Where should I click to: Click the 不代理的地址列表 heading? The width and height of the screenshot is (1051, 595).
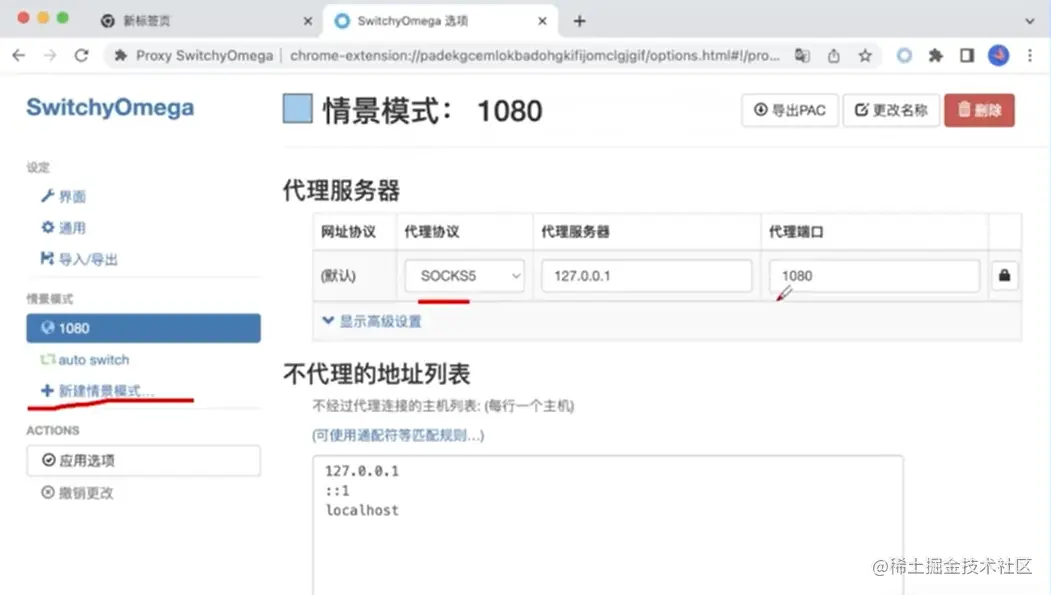tap(377, 374)
